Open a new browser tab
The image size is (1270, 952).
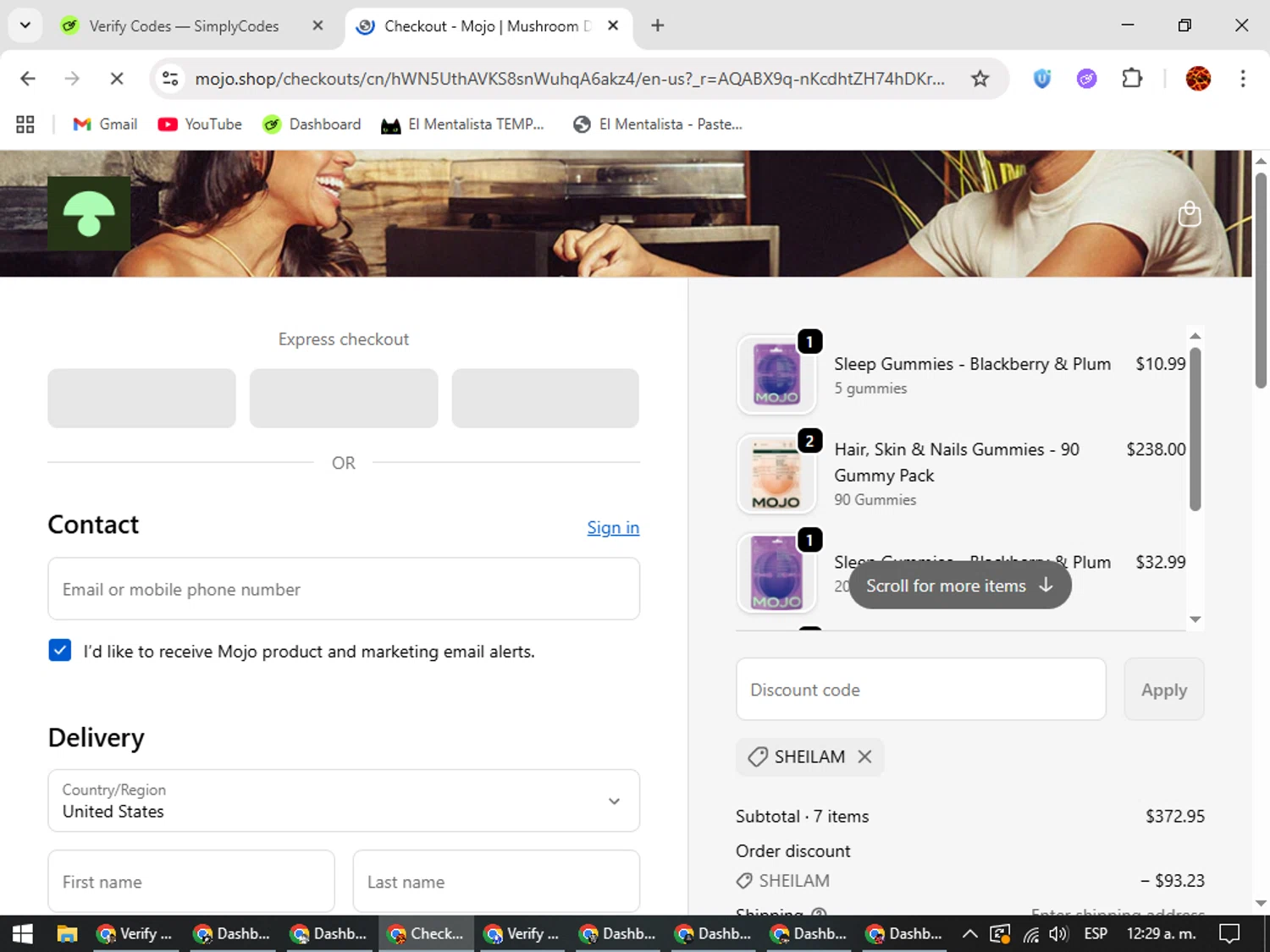point(658,25)
